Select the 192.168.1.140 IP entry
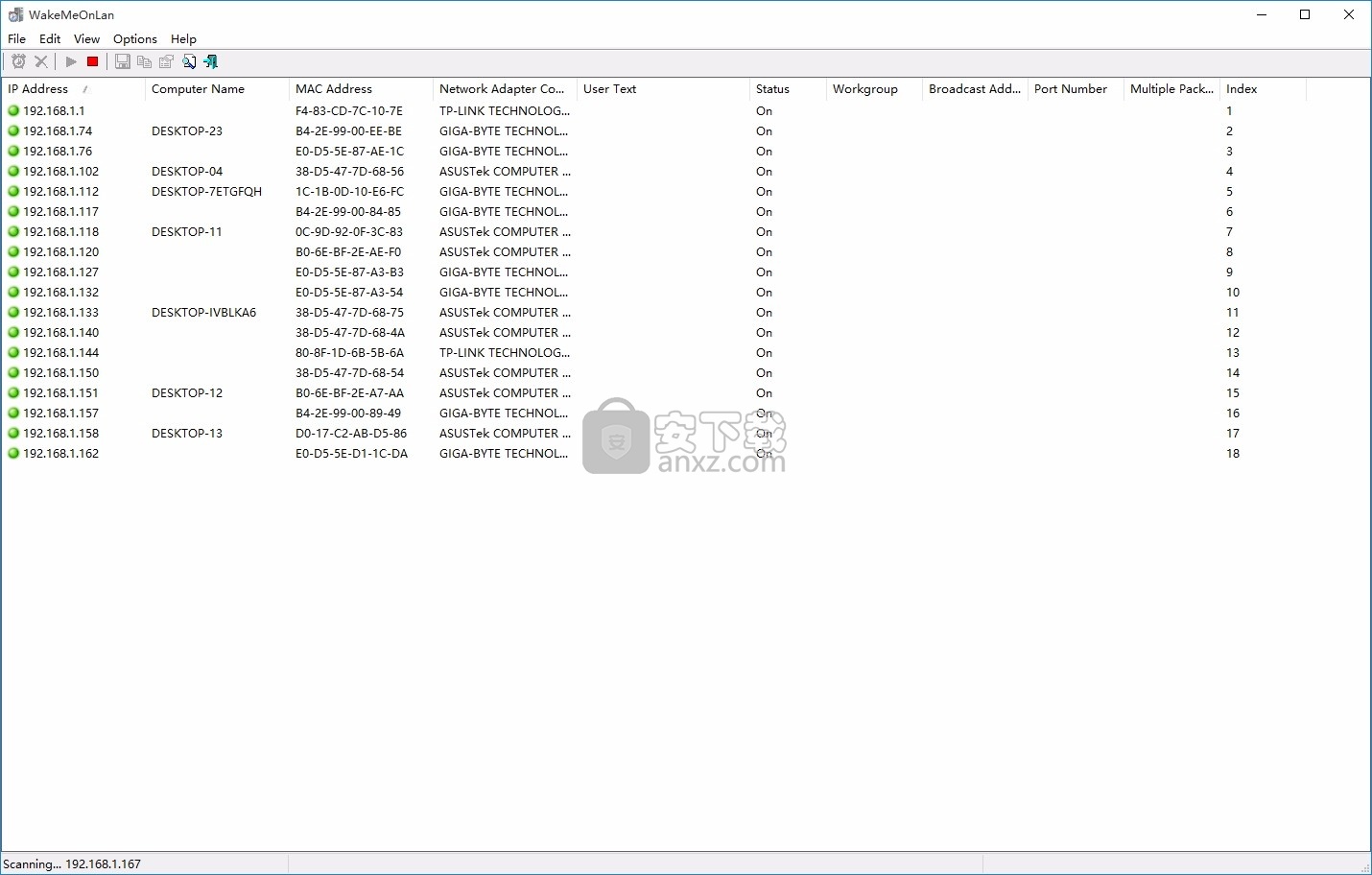 (x=60, y=332)
